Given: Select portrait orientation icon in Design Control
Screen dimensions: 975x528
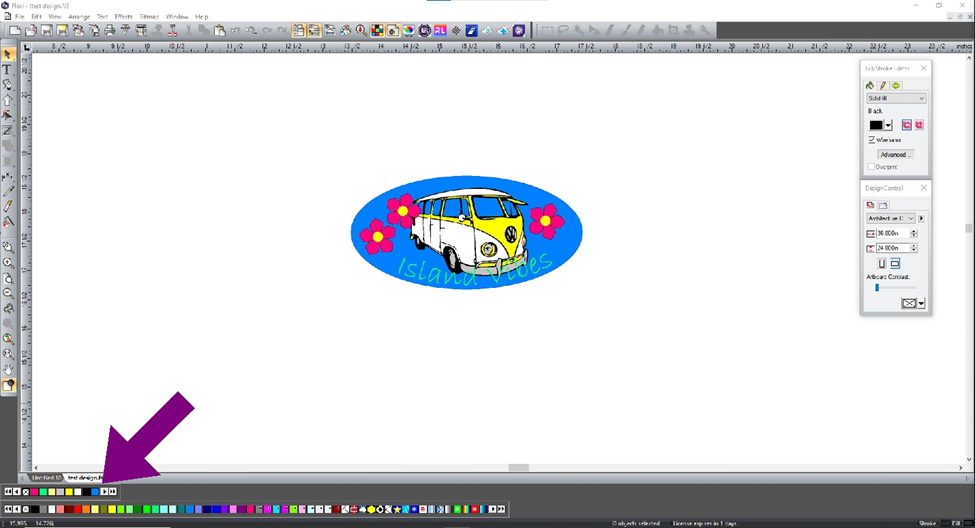Looking at the screenshot, I should (x=882, y=264).
